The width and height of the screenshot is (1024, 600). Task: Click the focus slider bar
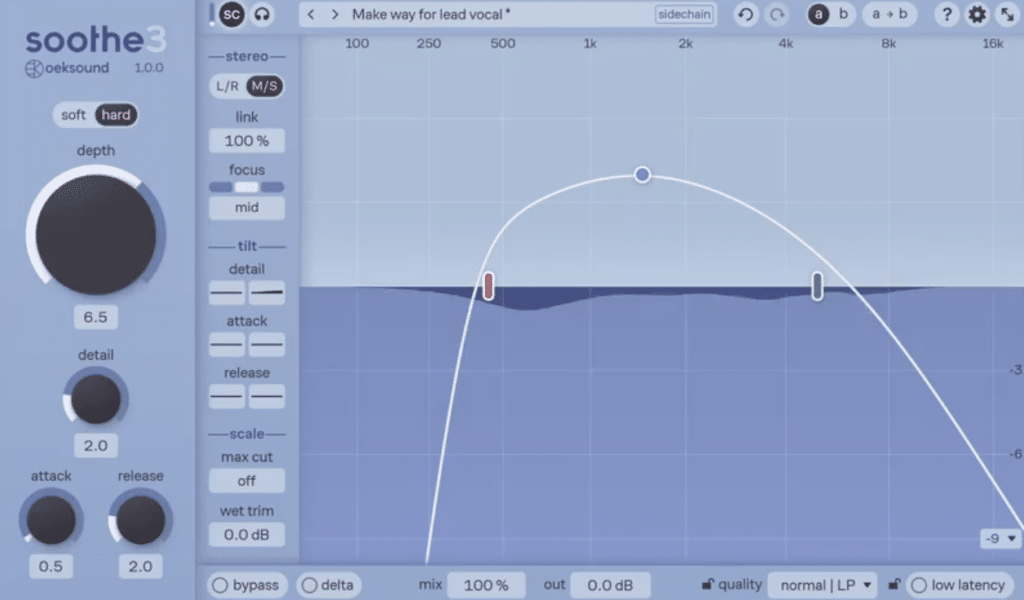click(x=247, y=187)
